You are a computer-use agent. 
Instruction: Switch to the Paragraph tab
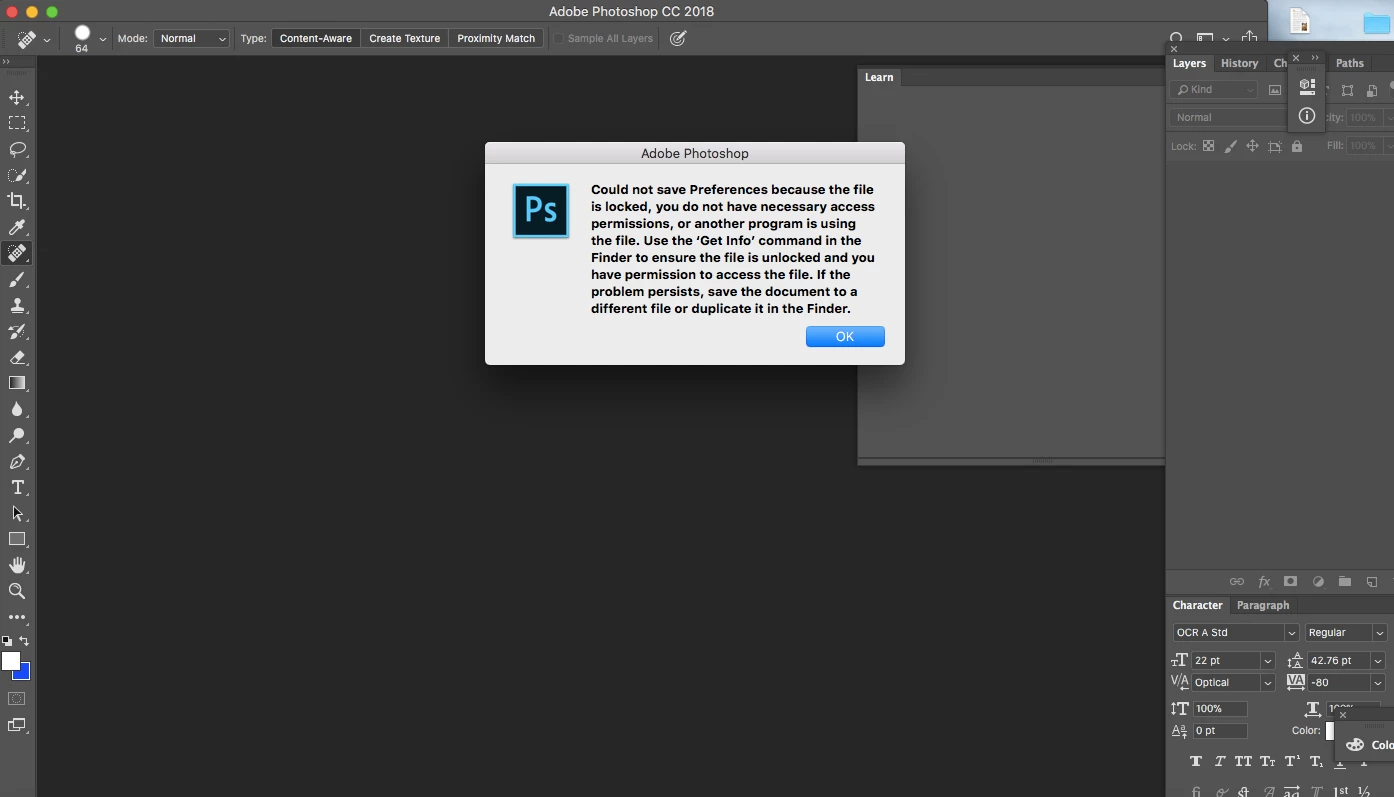tap(1263, 606)
